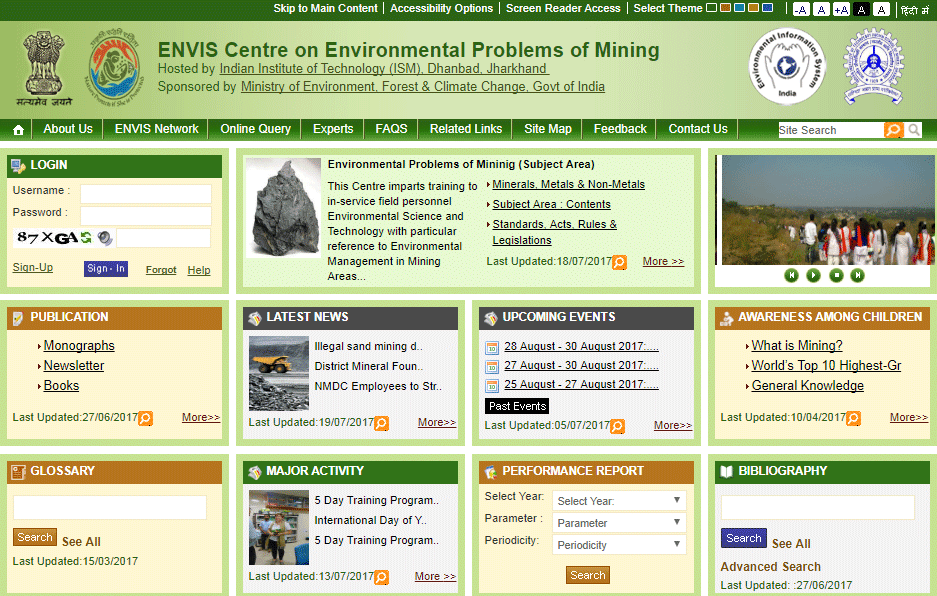
Task: Click the orange icon in Publication panel
Action: pos(145,418)
